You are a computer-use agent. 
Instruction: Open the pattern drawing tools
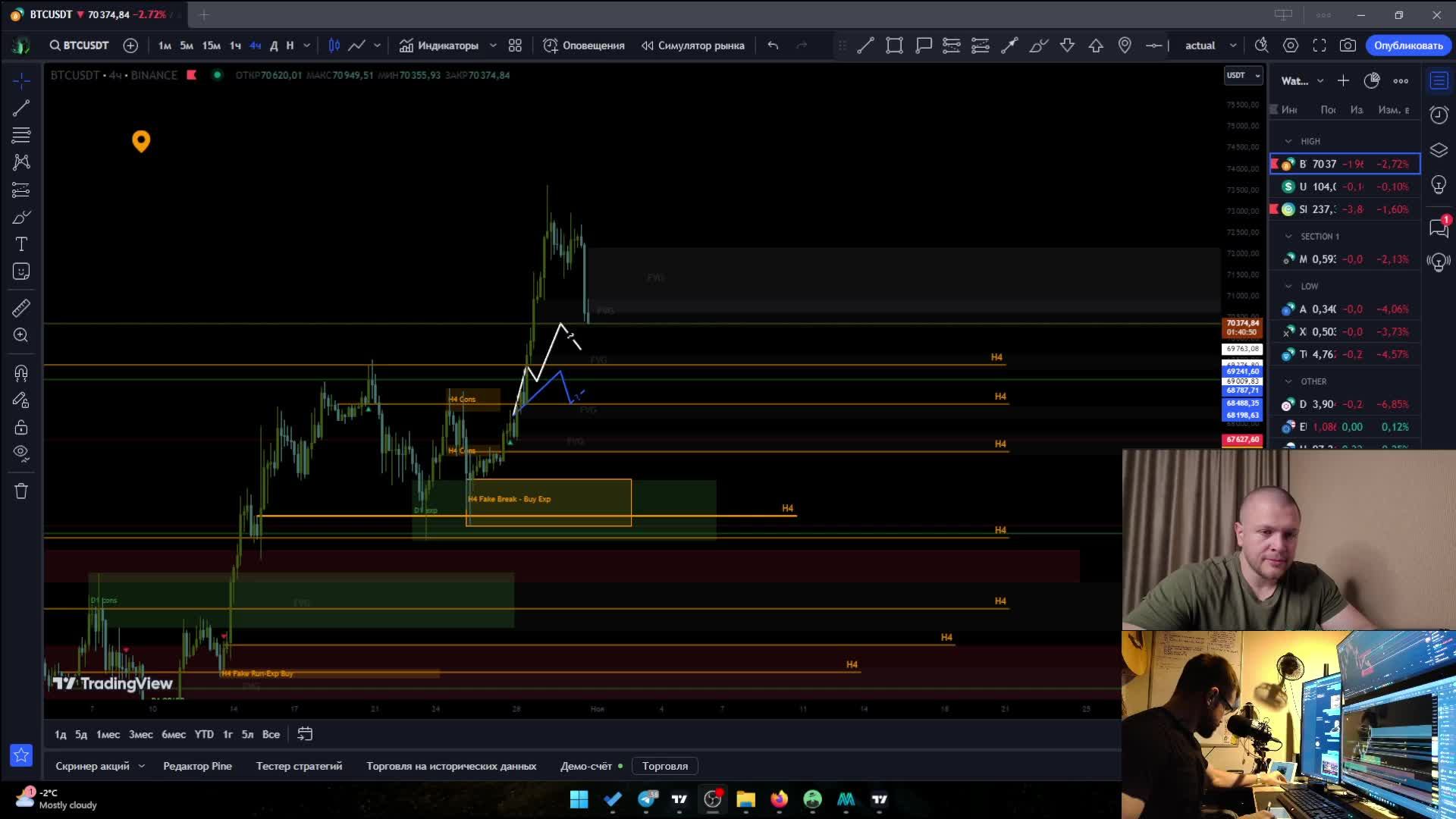pos(21,162)
